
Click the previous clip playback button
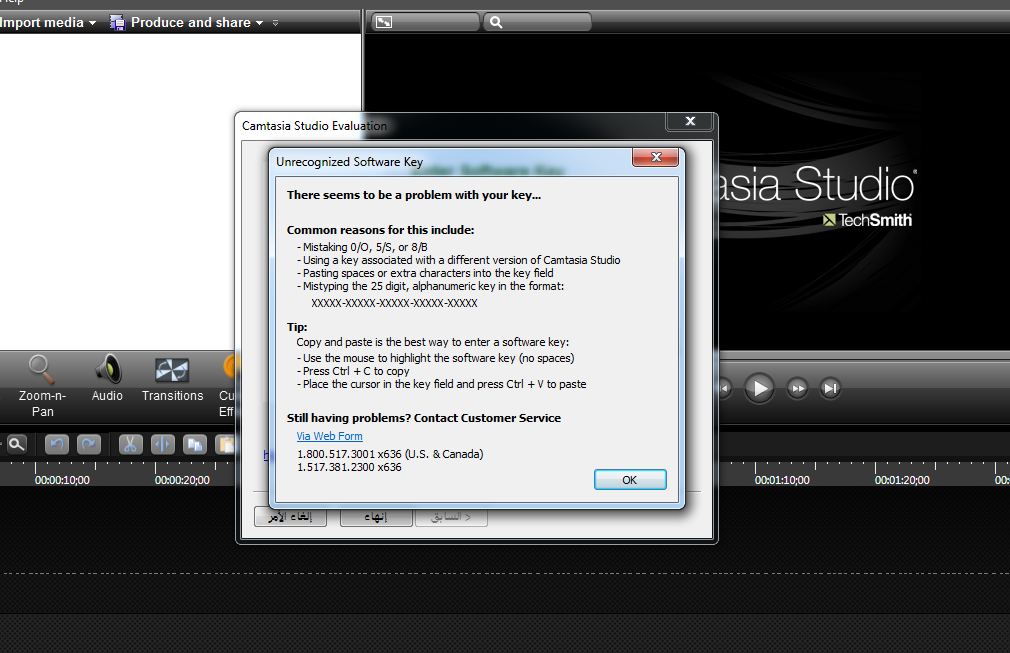tap(725, 388)
